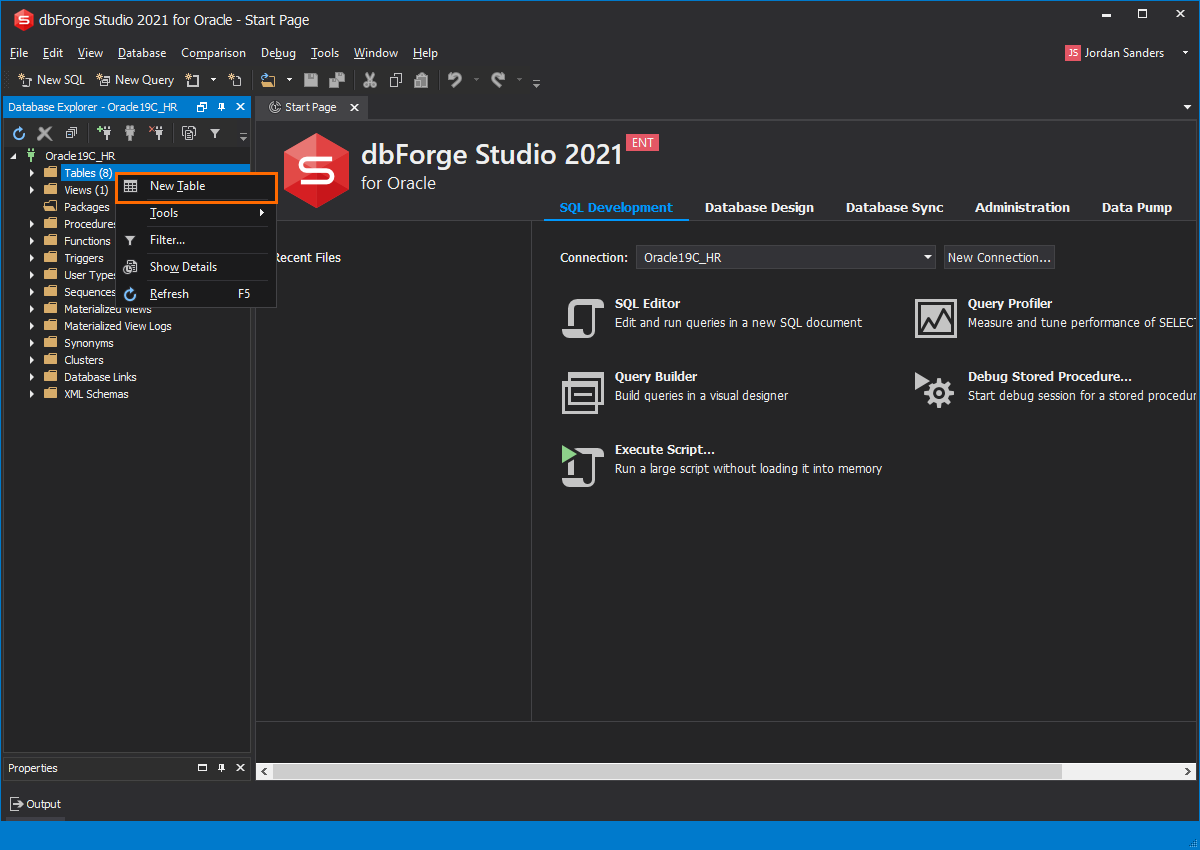Click the New Connection... button
The height and width of the screenshot is (850, 1200).
pyautogui.click(x=999, y=258)
